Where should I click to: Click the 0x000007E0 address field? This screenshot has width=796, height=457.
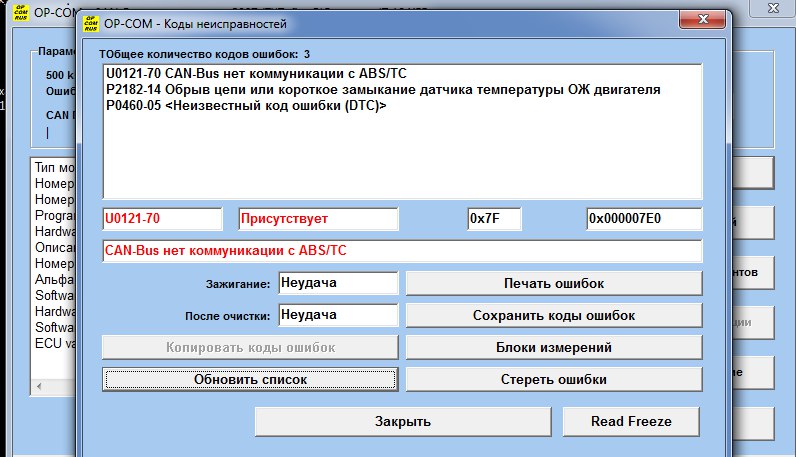tap(644, 218)
